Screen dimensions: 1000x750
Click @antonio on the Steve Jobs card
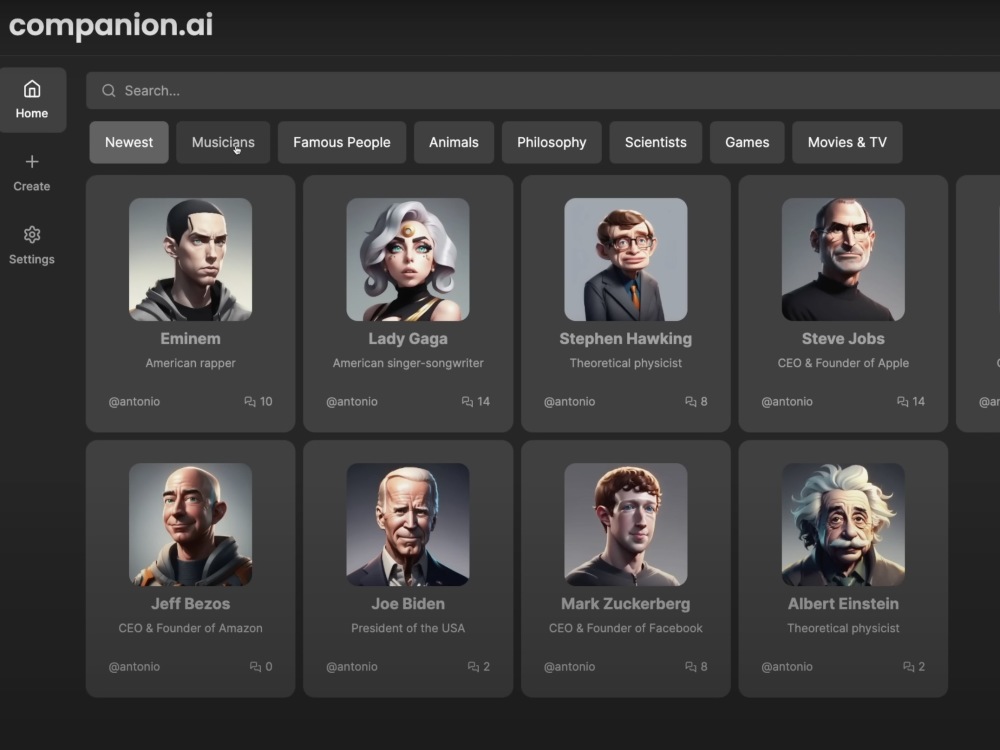(787, 402)
